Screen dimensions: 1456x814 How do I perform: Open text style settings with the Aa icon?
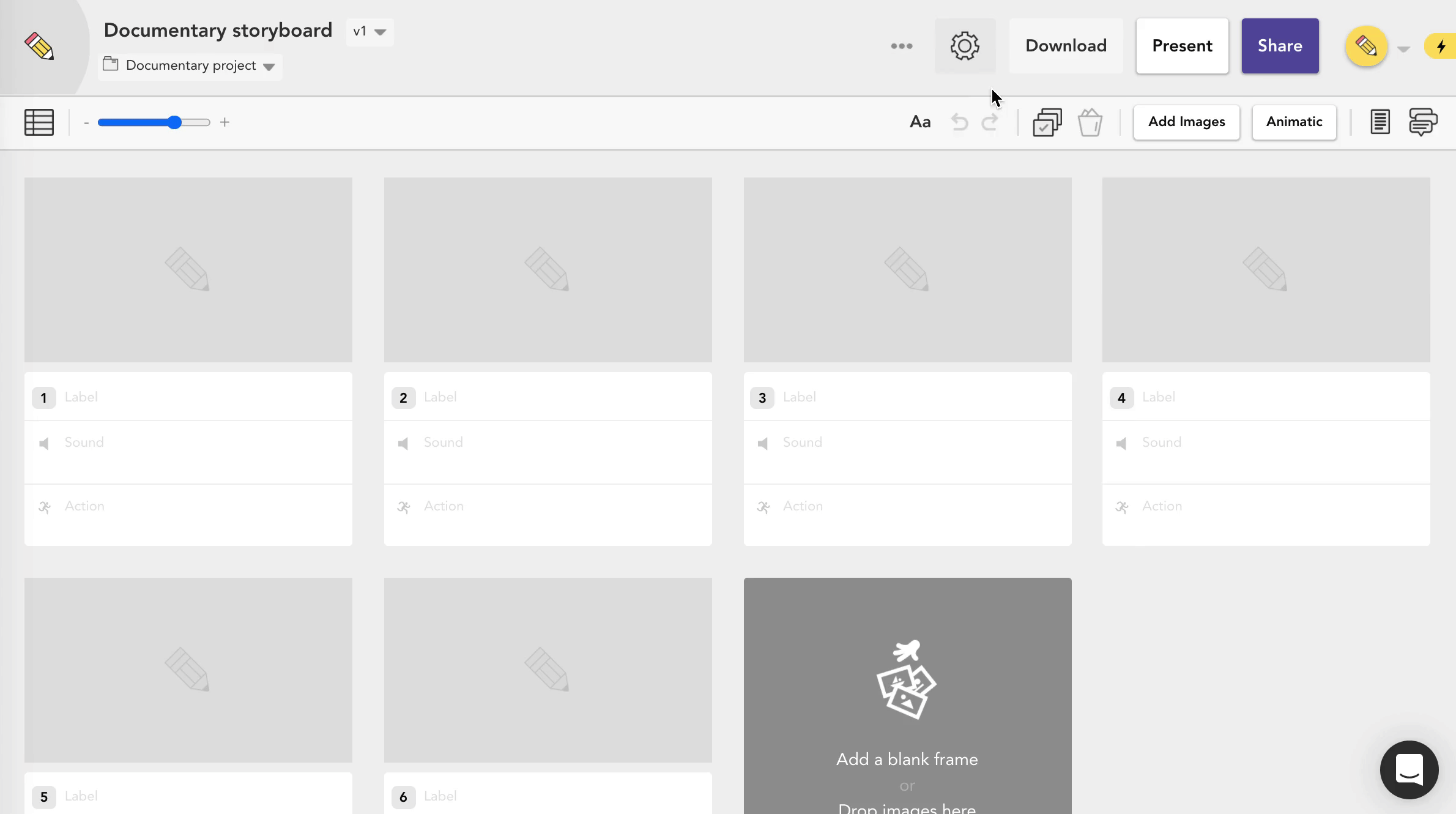point(920,122)
